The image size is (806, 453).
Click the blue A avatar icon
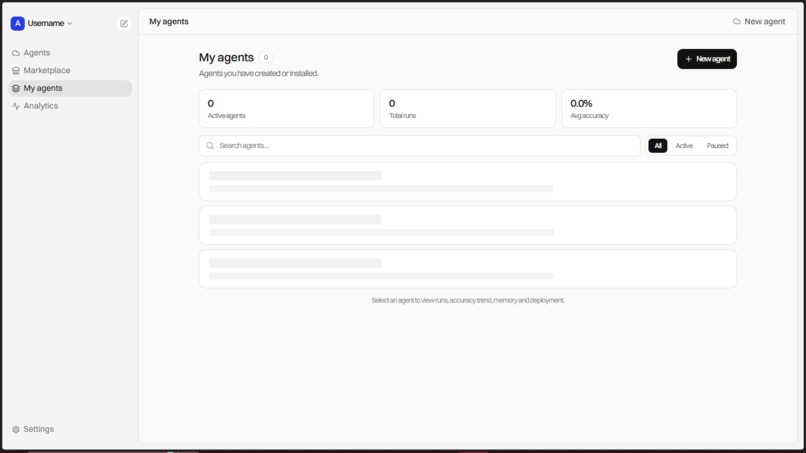[x=17, y=23]
